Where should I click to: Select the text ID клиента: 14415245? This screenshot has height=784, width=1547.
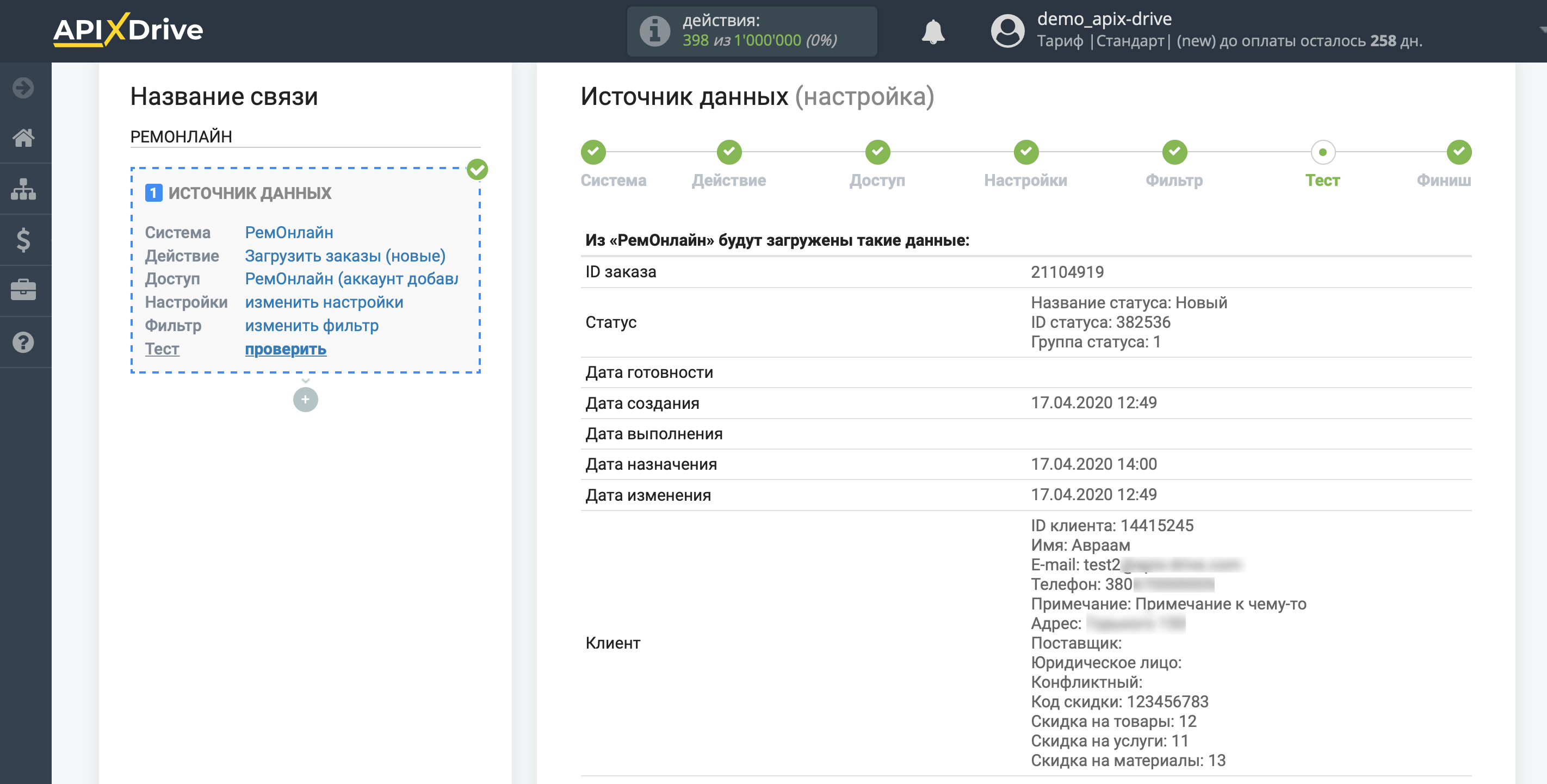click(x=1112, y=526)
